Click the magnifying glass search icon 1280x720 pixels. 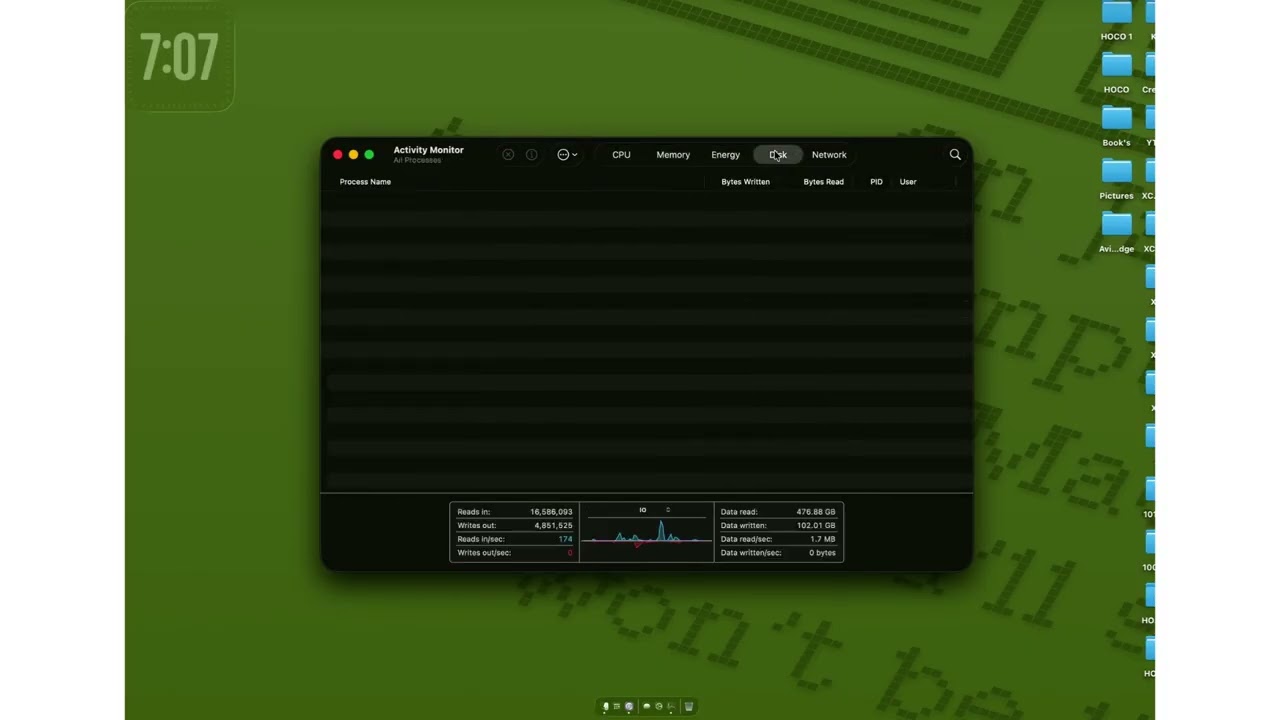point(955,155)
